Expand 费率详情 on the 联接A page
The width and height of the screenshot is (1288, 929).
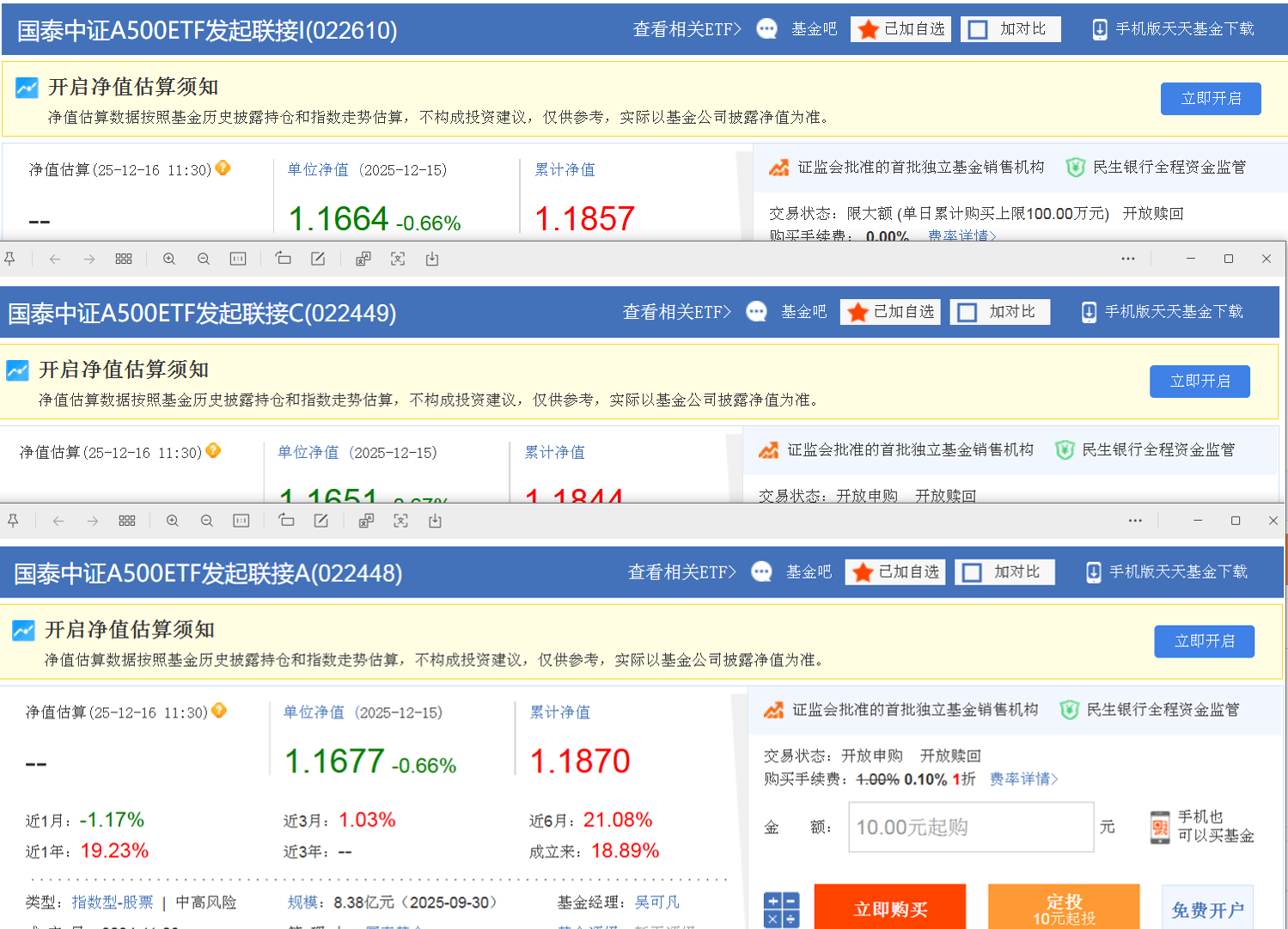coord(1024,779)
